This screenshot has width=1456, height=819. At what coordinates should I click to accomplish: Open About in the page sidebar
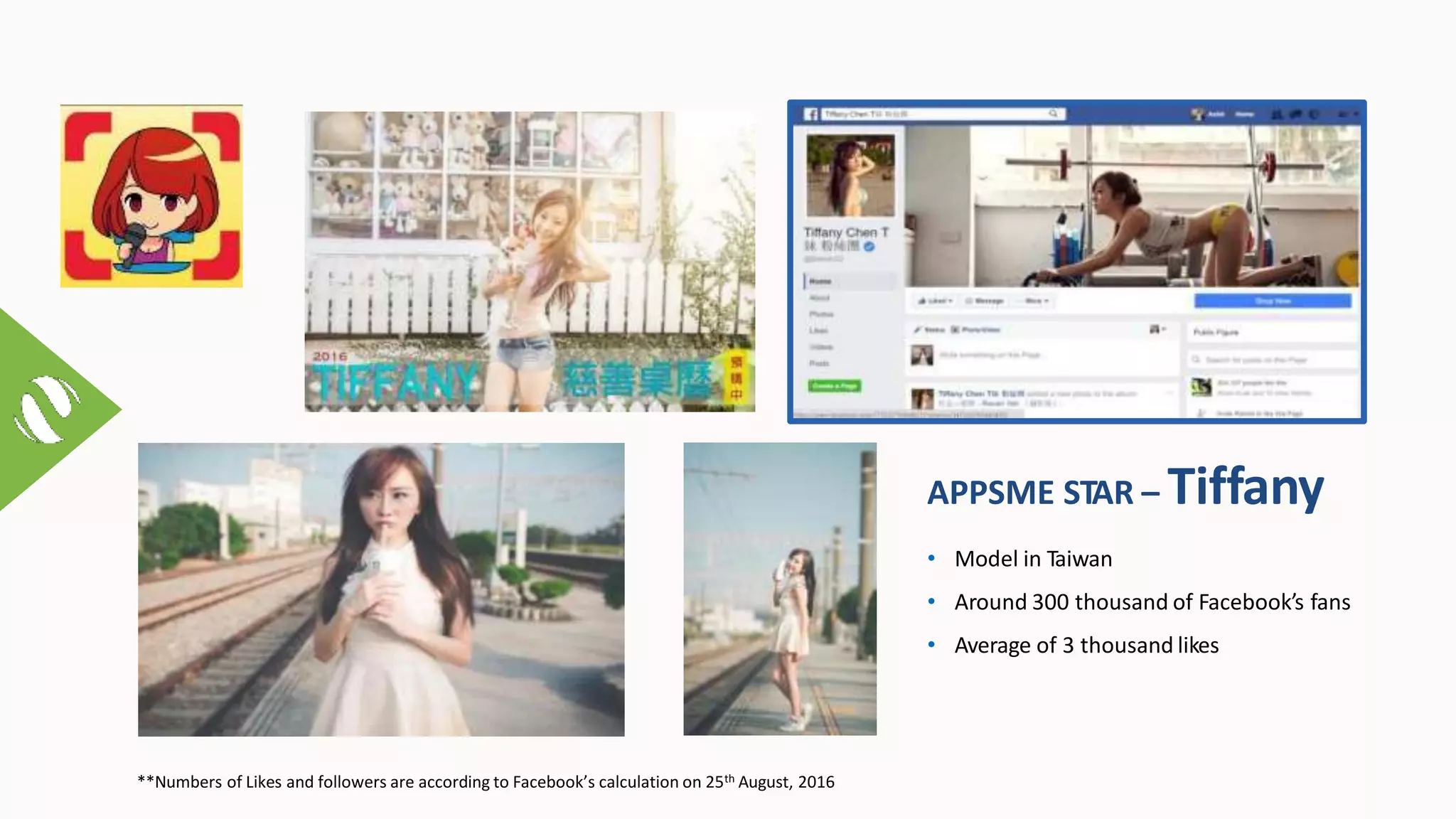point(820,298)
